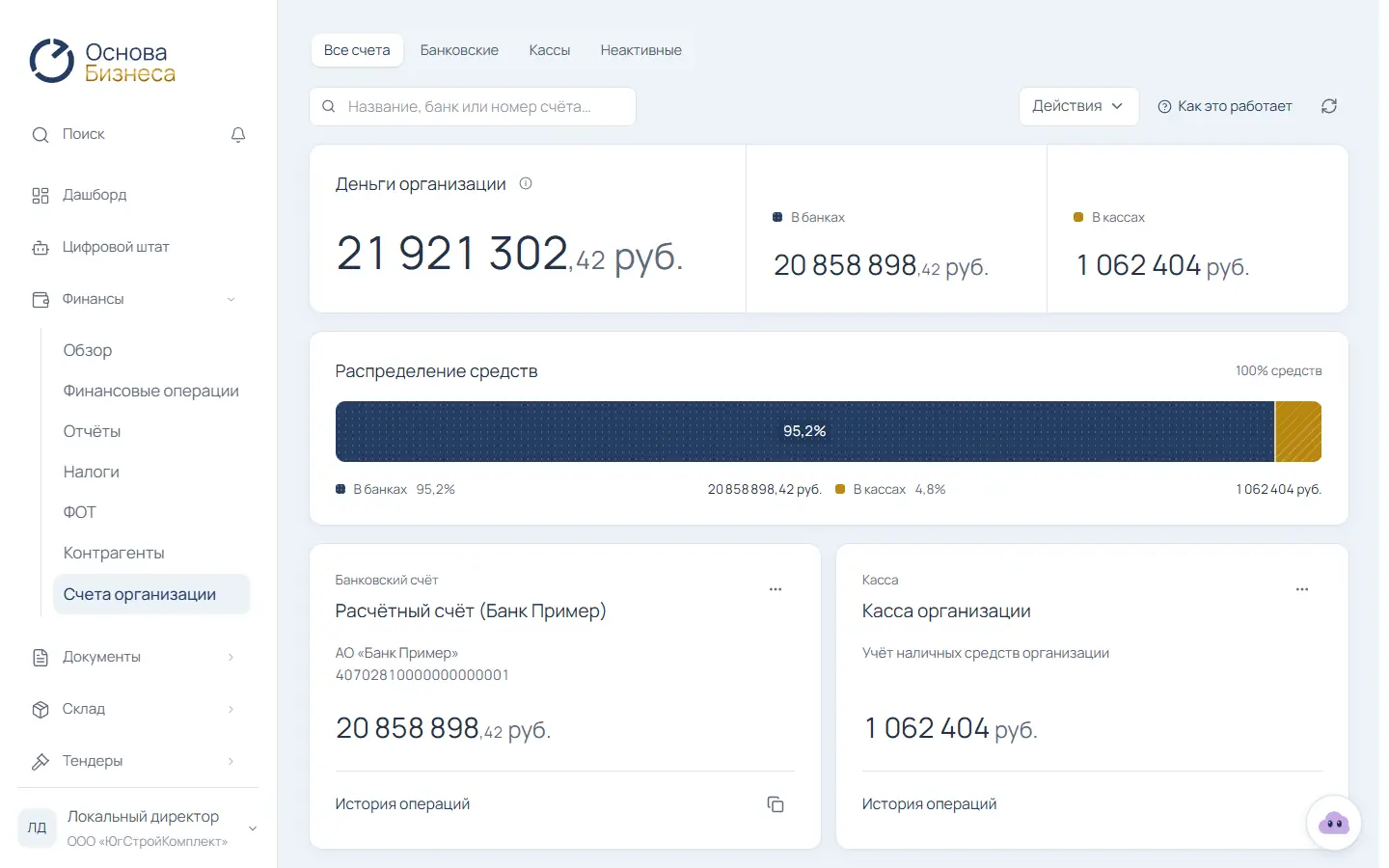
Task: Click the account search input field
Action: click(x=473, y=106)
